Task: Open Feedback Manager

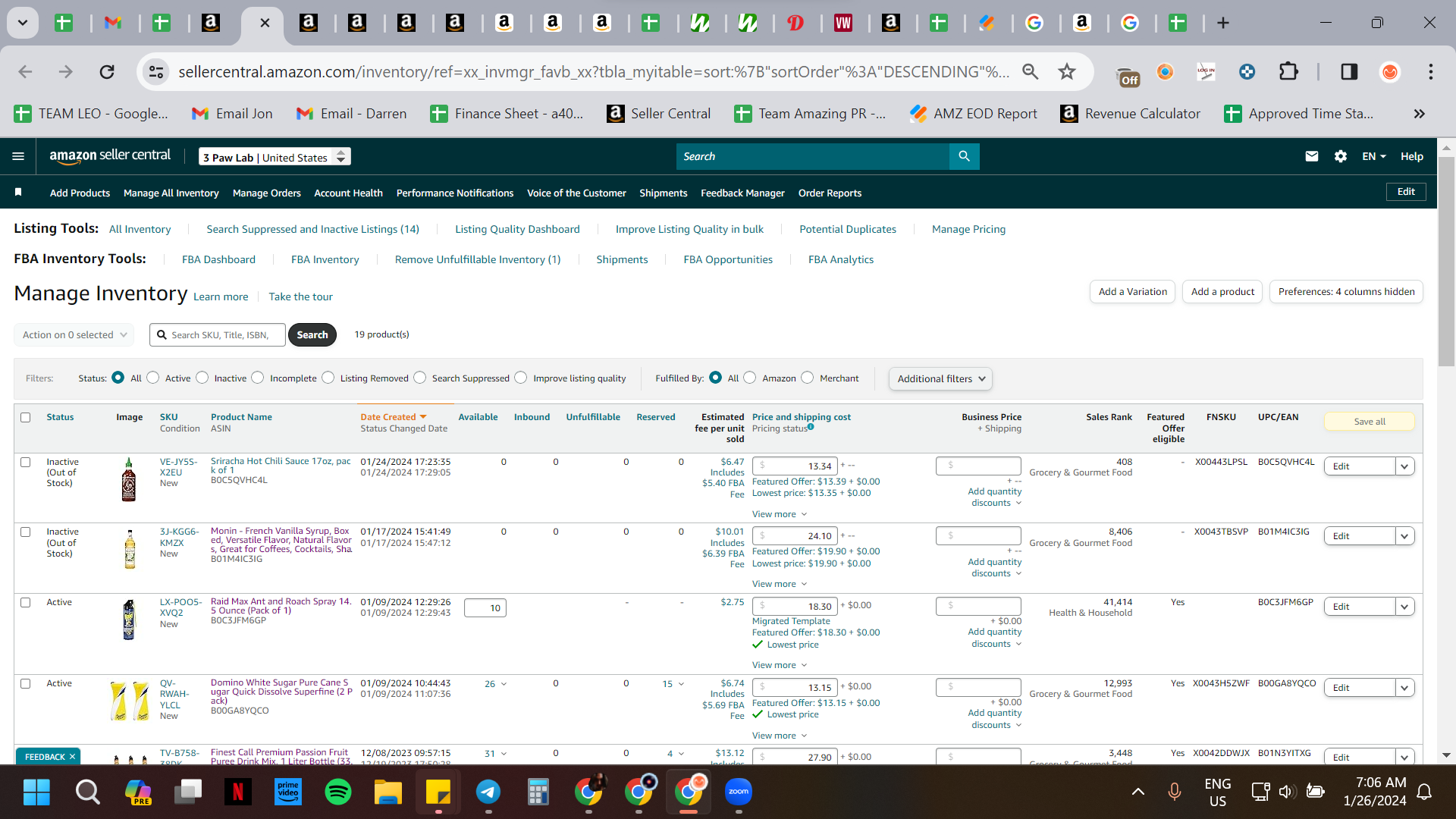Action: tap(743, 193)
